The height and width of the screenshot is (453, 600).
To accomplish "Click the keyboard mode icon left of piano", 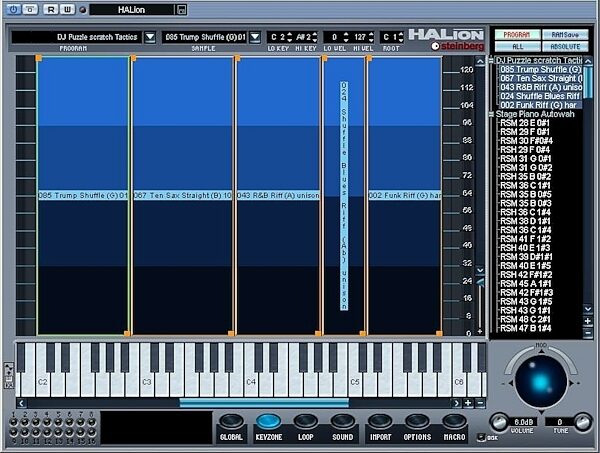I will click(x=9, y=376).
